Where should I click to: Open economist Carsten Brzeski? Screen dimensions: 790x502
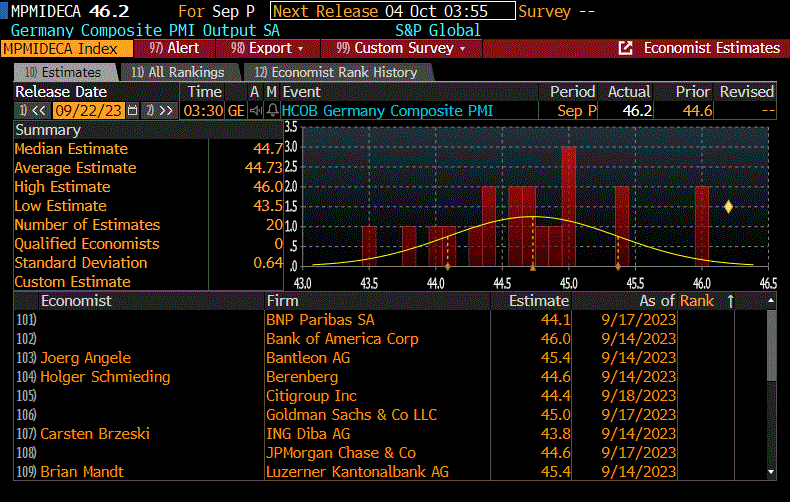pos(95,434)
